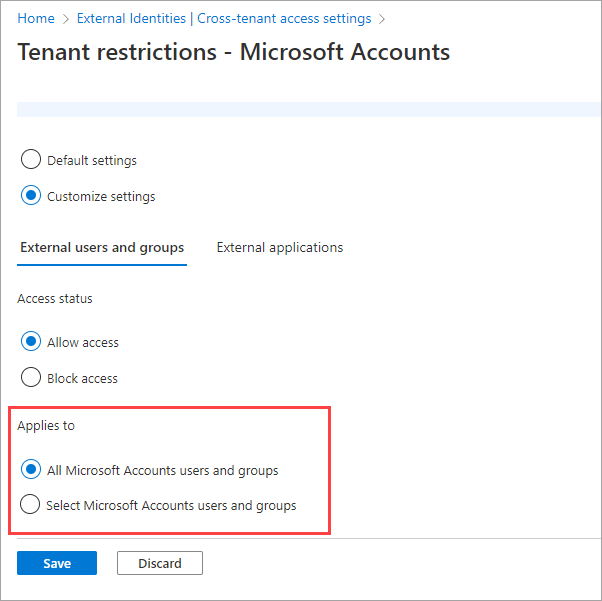Open External Identities cross-tenant access breadcrumb
Viewport: 602px width, 601px height.
point(223,18)
